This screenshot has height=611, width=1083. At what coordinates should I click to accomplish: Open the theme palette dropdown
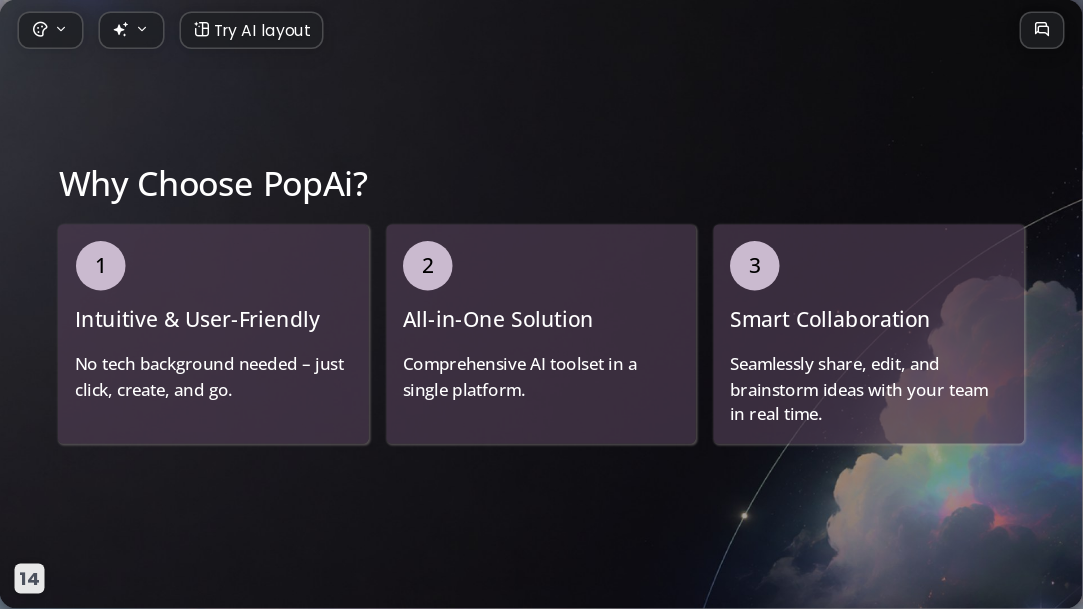50,30
